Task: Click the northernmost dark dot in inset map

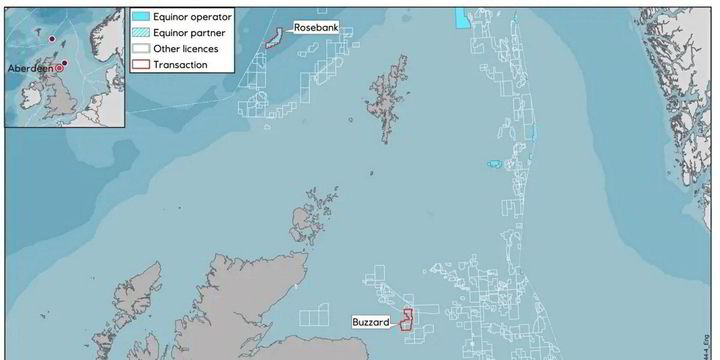Action: click(x=52, y=39)
